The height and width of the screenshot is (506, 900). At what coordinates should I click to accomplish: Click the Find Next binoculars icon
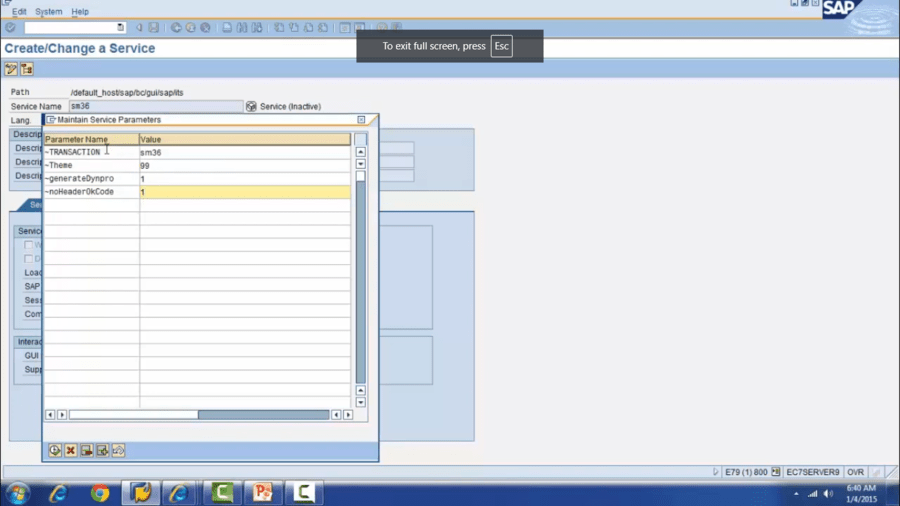coord(257,28)
